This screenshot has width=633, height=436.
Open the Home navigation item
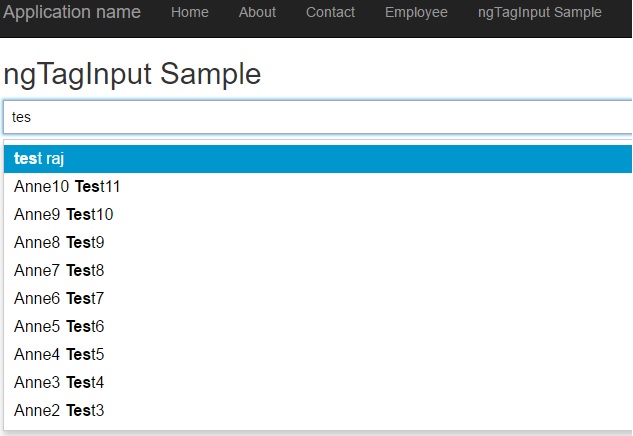pyautogui.click(x=190, y=13)
